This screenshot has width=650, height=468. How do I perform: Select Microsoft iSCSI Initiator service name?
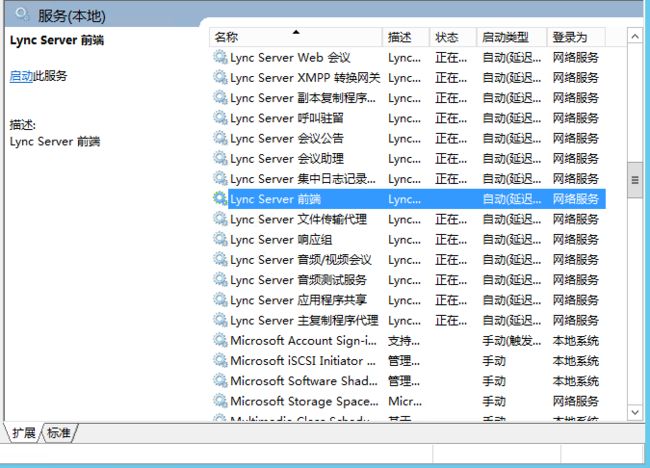point(303,361)
